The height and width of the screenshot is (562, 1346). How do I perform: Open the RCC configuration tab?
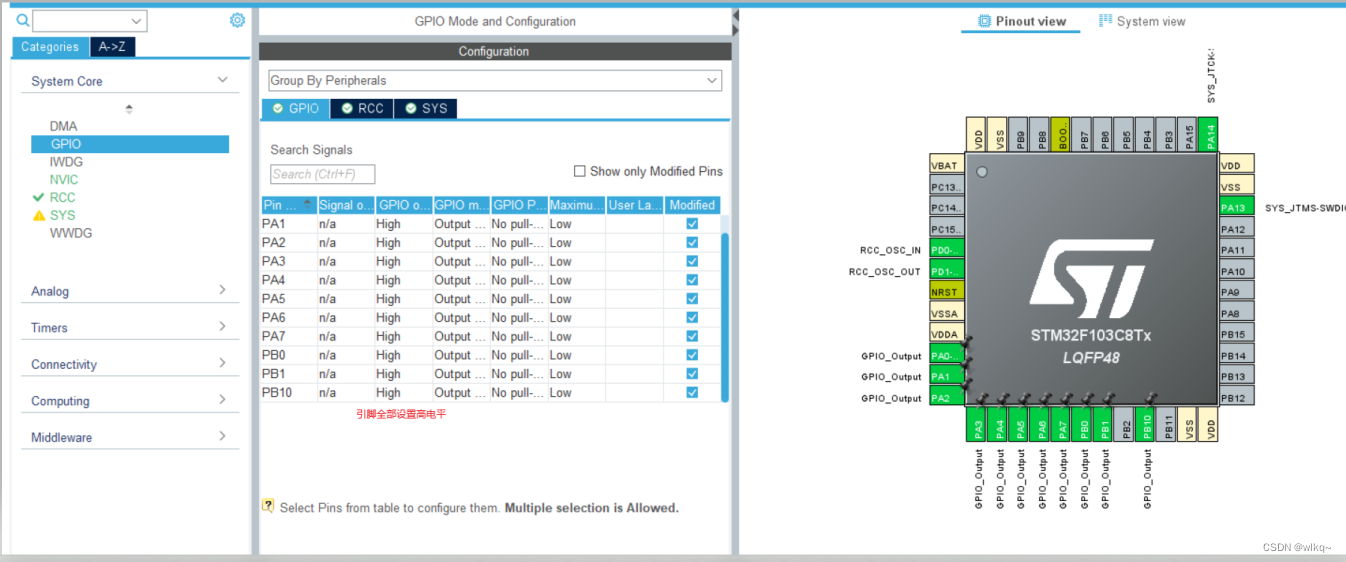pyautogui.click(x=362, y=108)
